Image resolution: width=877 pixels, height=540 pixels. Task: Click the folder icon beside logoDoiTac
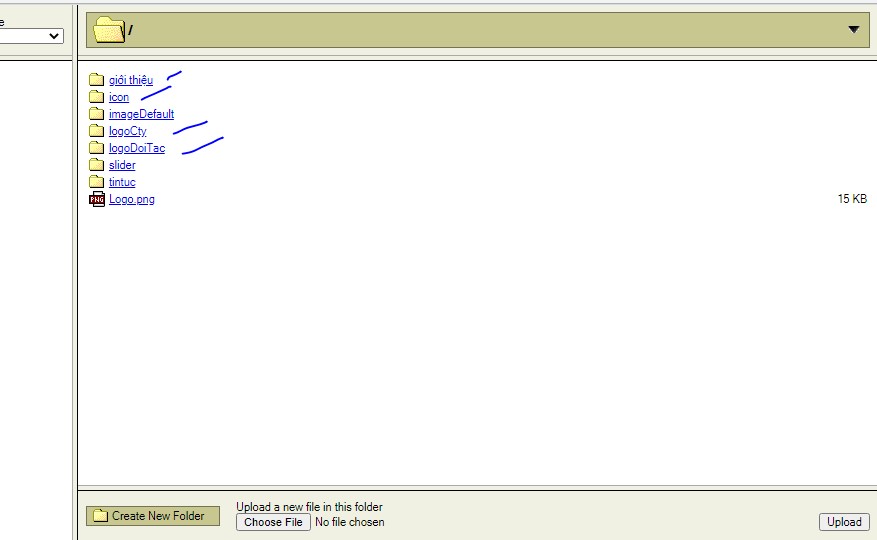tap(96, 148)
